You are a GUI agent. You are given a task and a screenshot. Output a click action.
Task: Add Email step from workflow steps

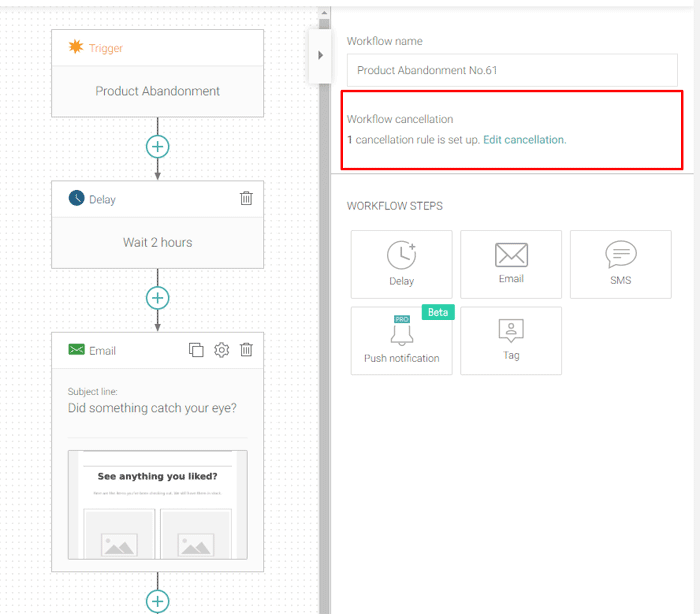(511, 264)
